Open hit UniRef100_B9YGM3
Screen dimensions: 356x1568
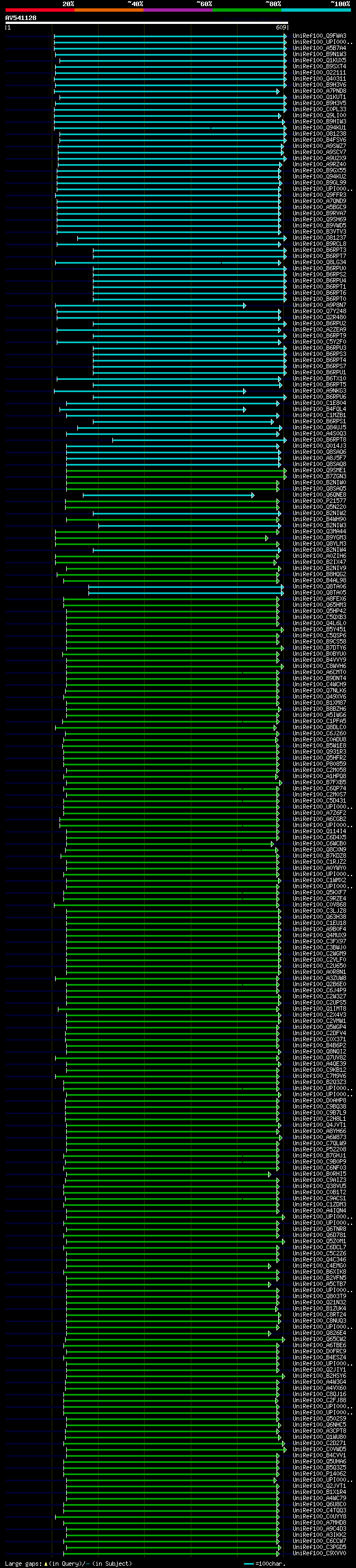319,537
